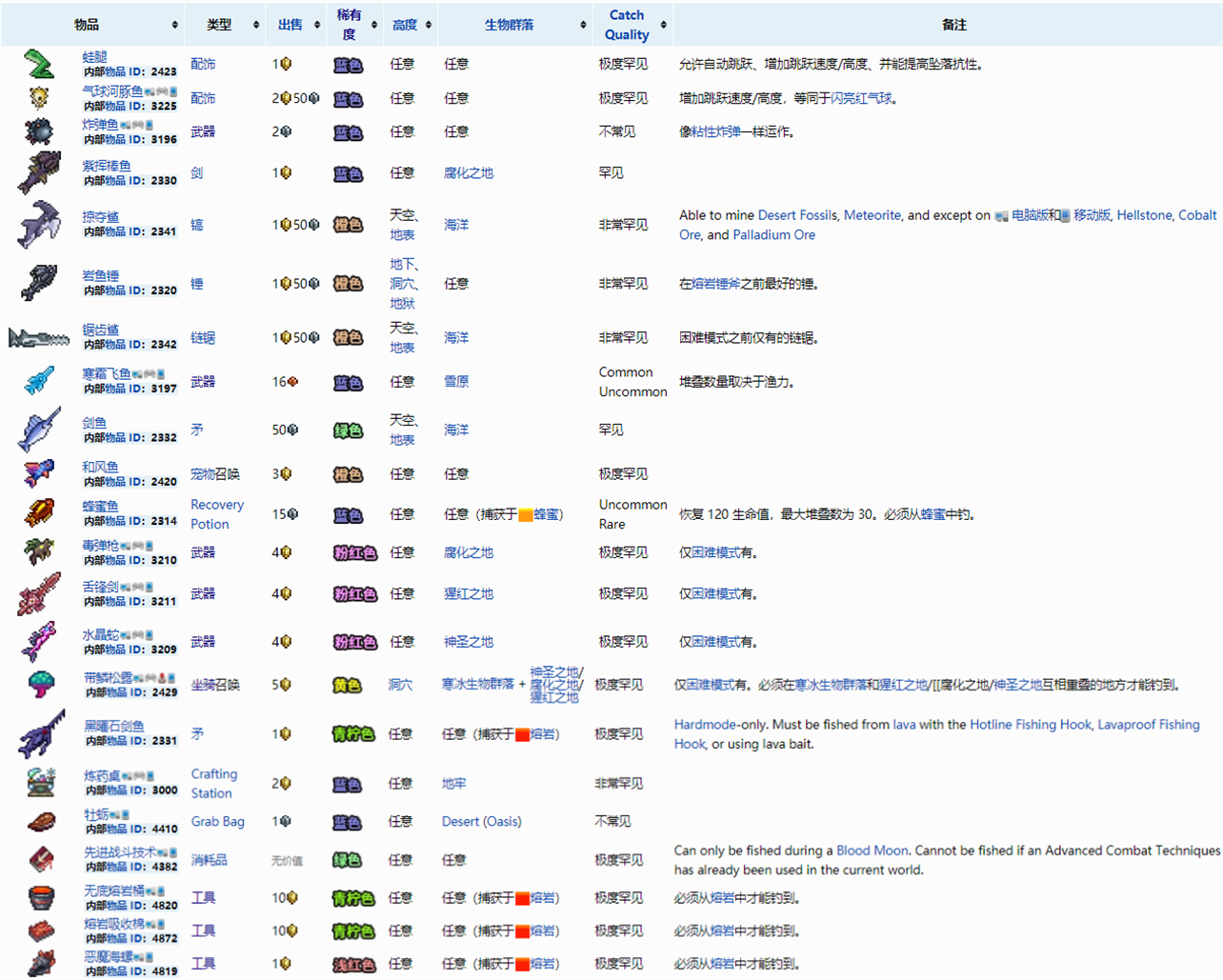Click the Scaly Truffle (带鳞松露) mushroom icon
The width and height of the screenshot is (1223, 980).
tap(41, 685)
